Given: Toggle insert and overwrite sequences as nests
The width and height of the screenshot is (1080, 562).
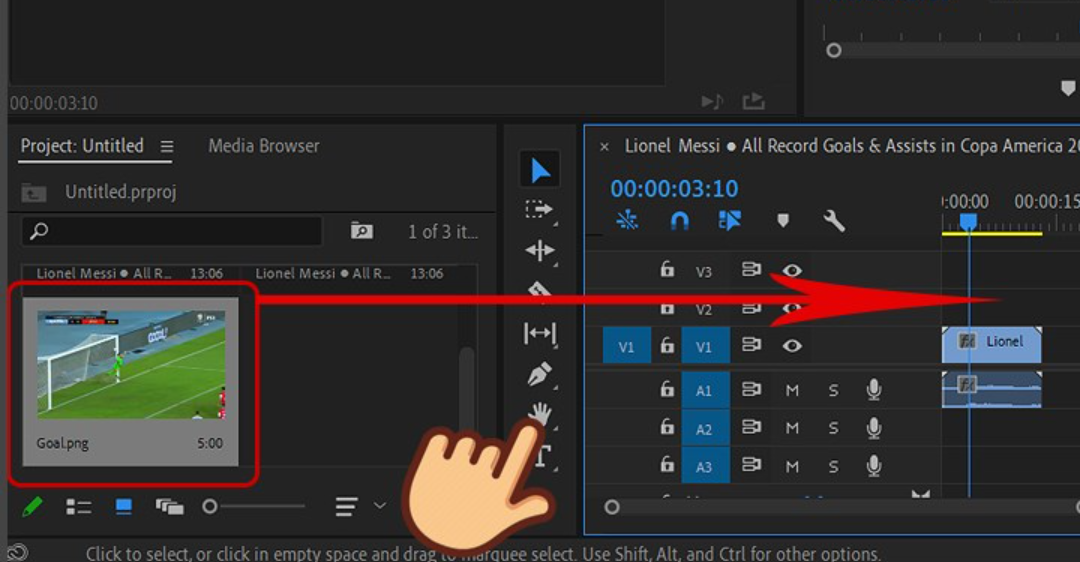Looking at the screenshot, I should coord(627,220).
